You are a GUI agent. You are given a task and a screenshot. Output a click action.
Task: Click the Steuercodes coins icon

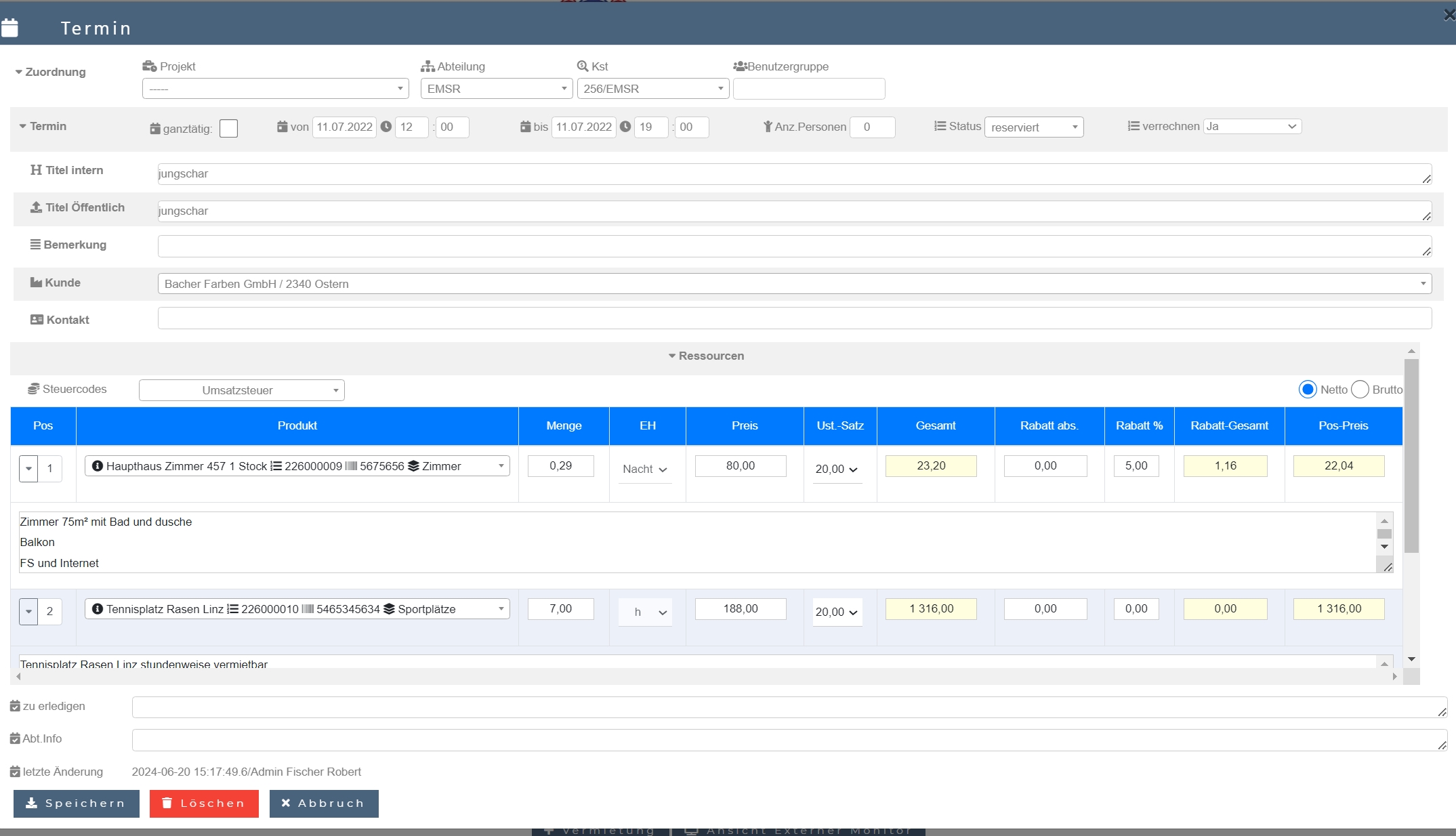point(33,389)
